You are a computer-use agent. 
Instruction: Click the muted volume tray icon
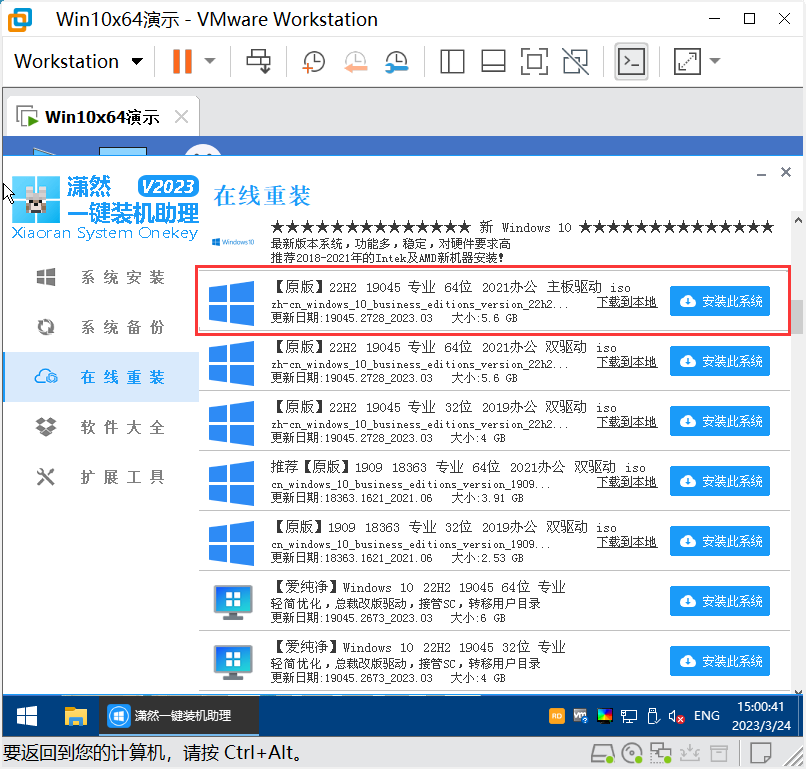coord(676,716)
